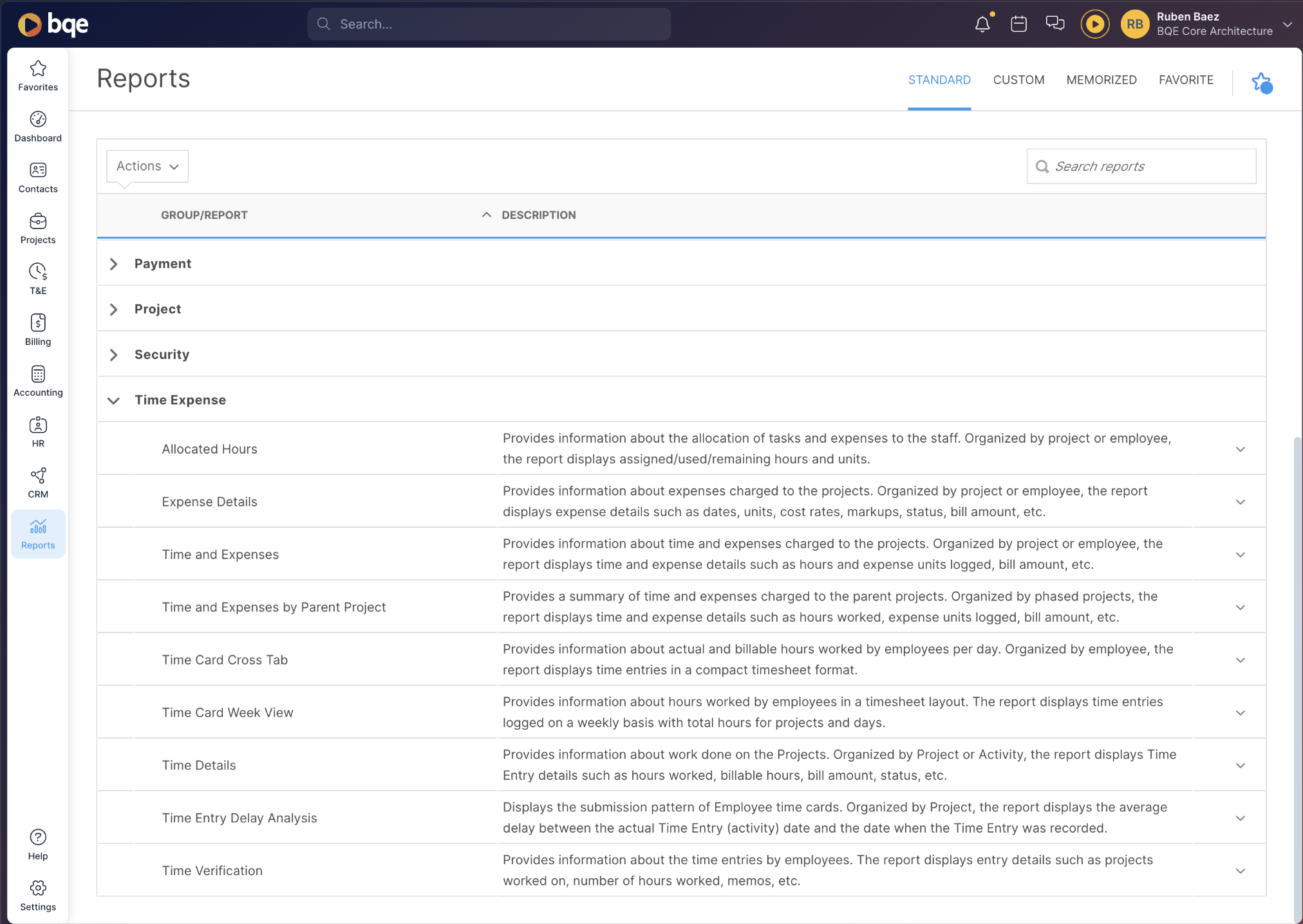Open Settings gear in sidebar

(38, 896)
